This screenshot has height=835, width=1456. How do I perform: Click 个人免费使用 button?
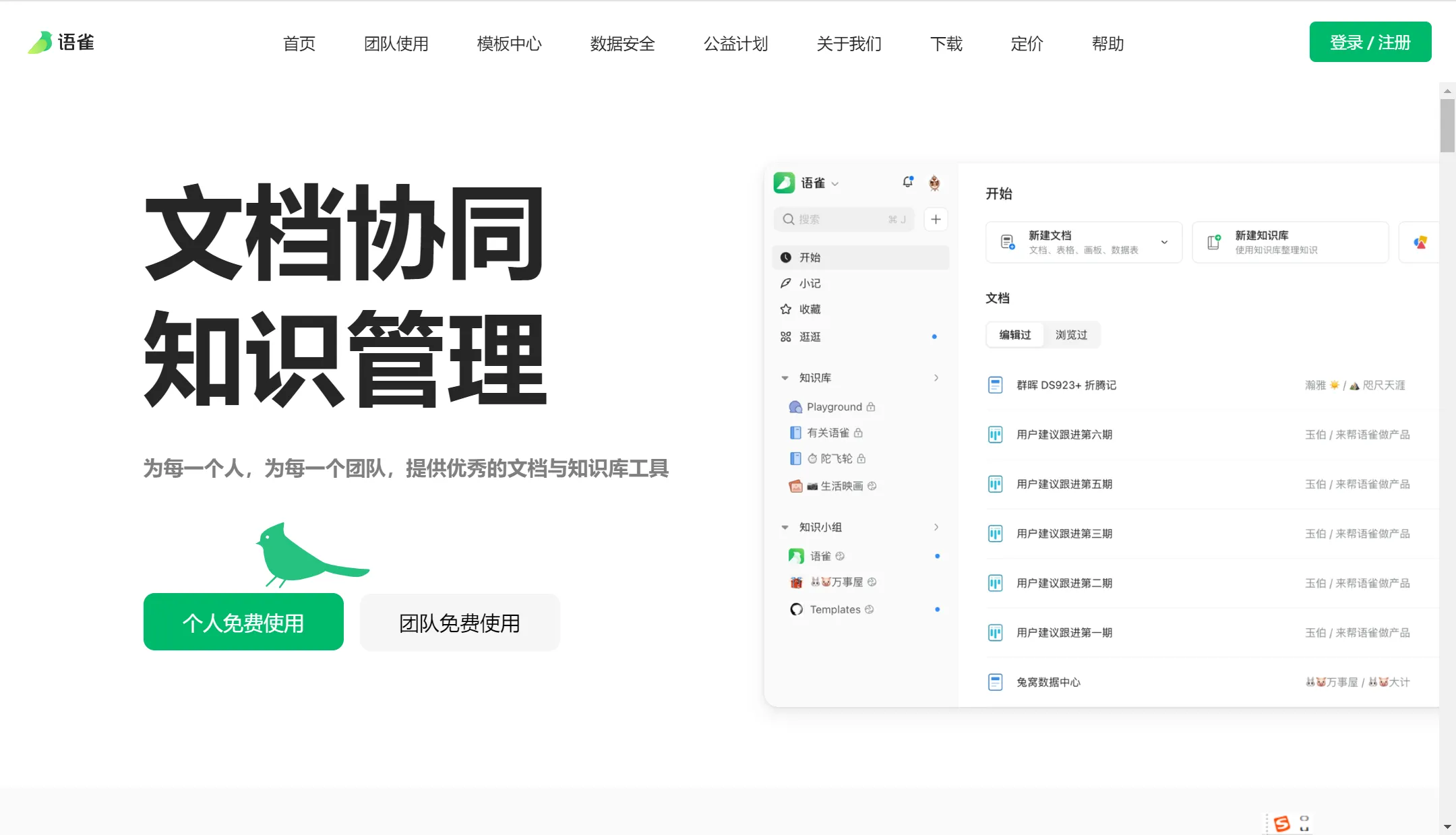pyautogui.click(x=244, y=622)
